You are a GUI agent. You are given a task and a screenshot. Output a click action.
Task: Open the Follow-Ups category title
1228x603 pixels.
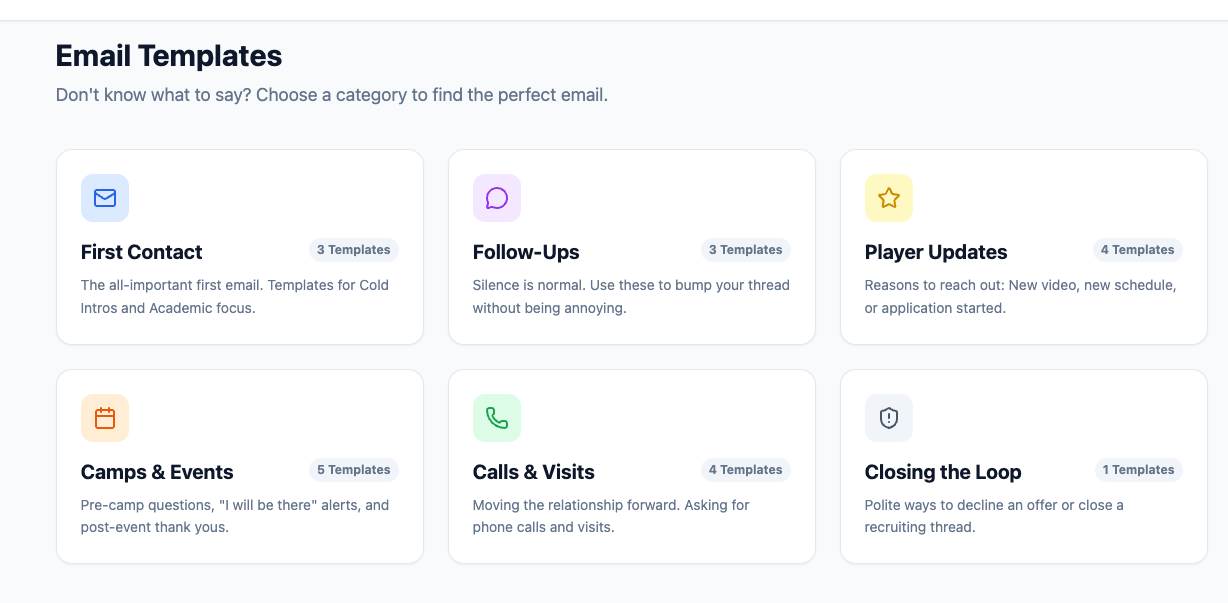[526, 252]
